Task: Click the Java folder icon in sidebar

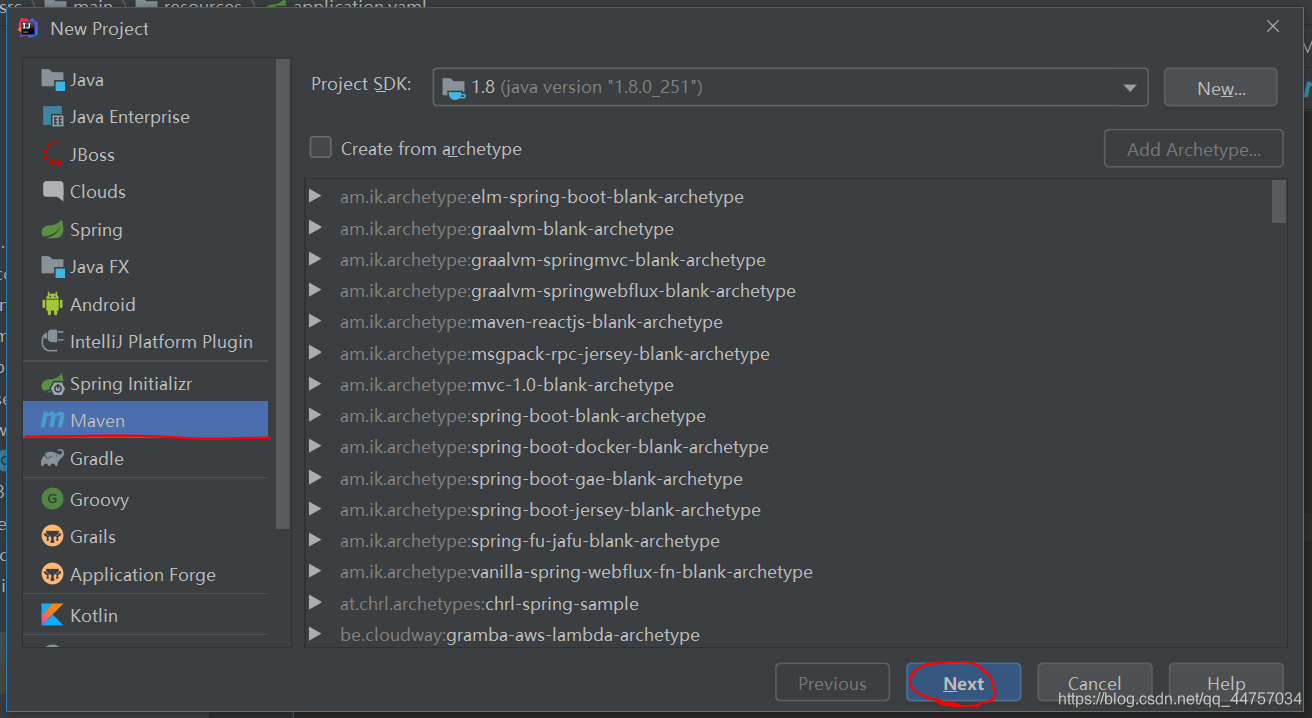Action: click(52, 80)
